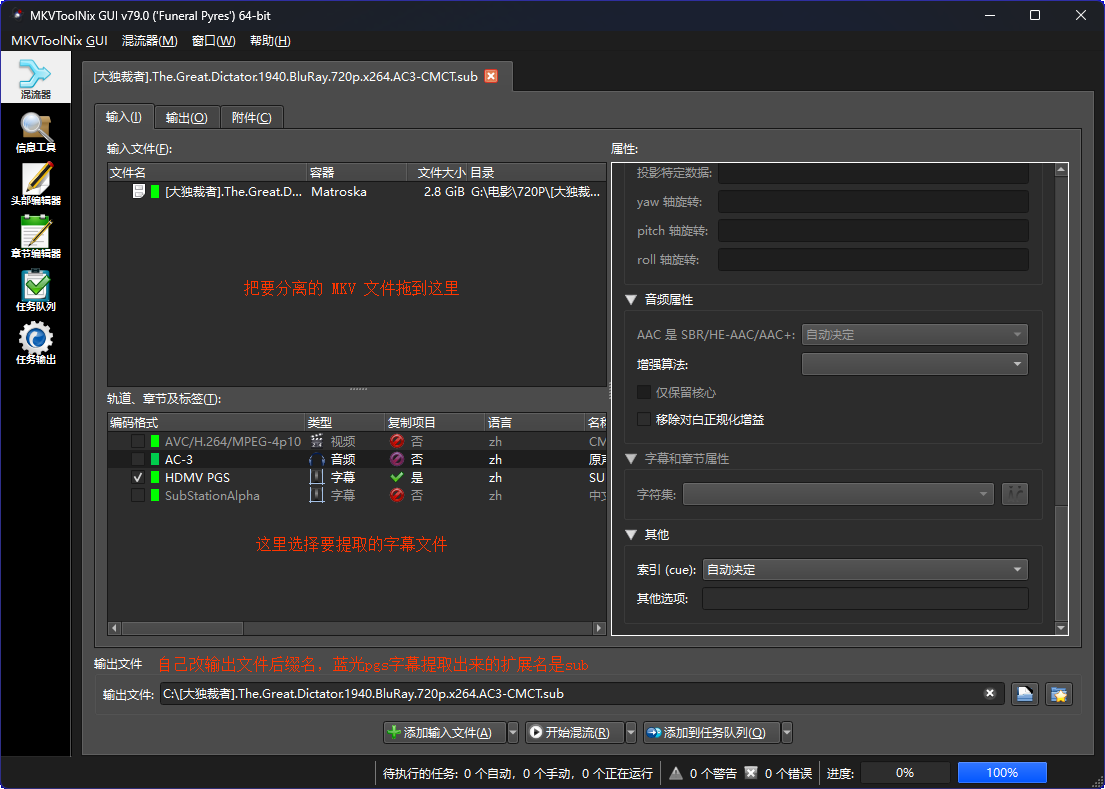Sort by the 文件名 column header

[207, 173]
